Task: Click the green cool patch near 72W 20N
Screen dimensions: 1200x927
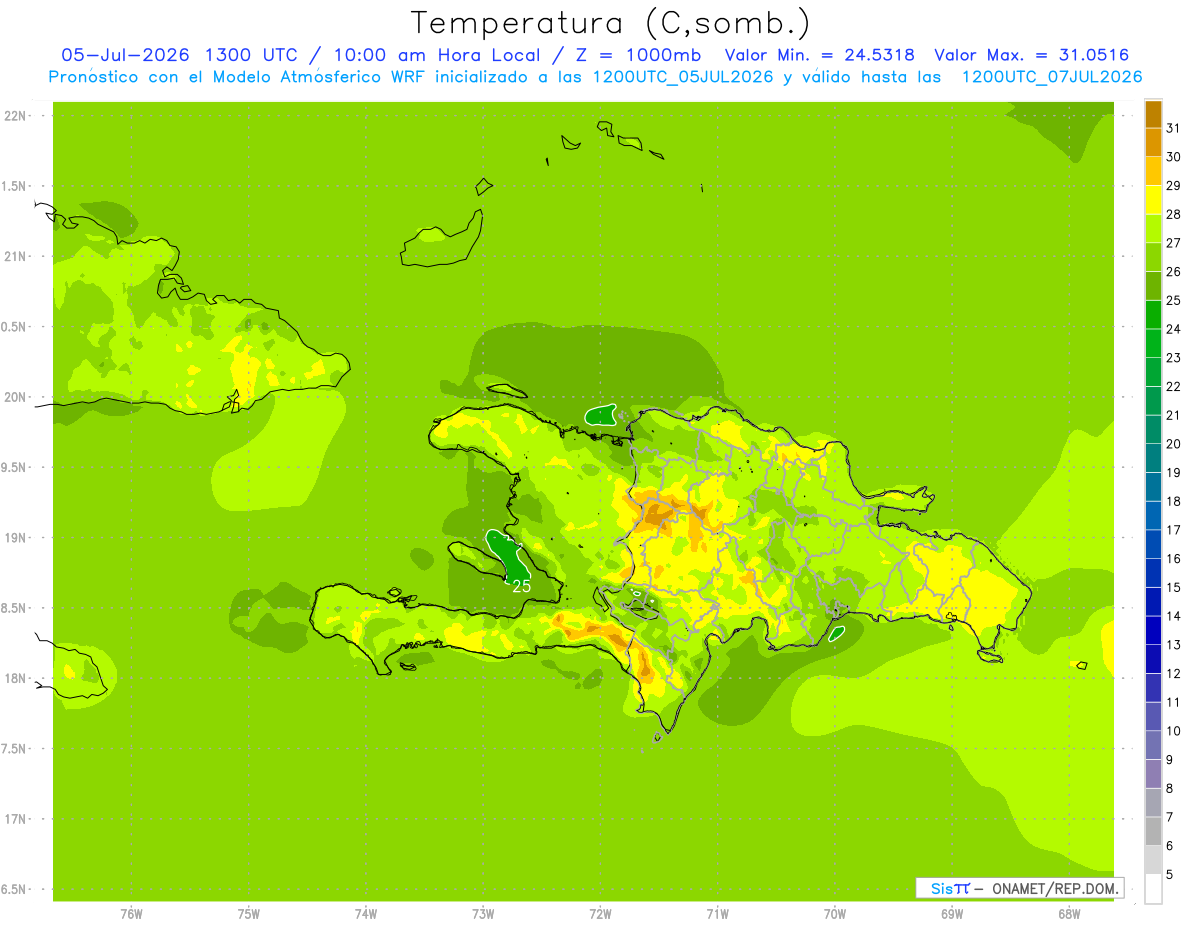Action: coord(601,414)
